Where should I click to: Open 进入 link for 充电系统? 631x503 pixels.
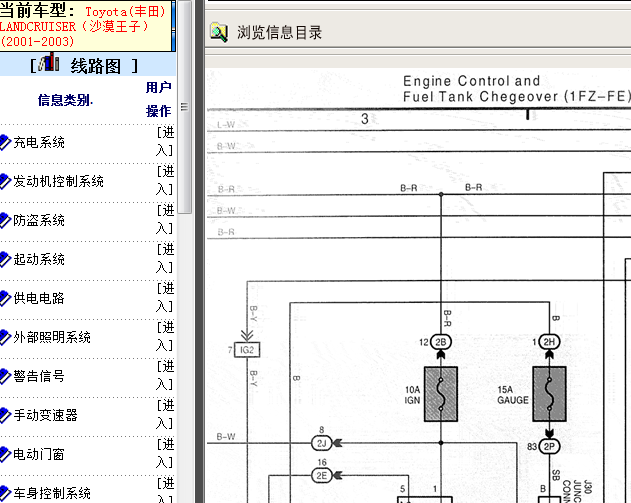[x=165, y=142]
